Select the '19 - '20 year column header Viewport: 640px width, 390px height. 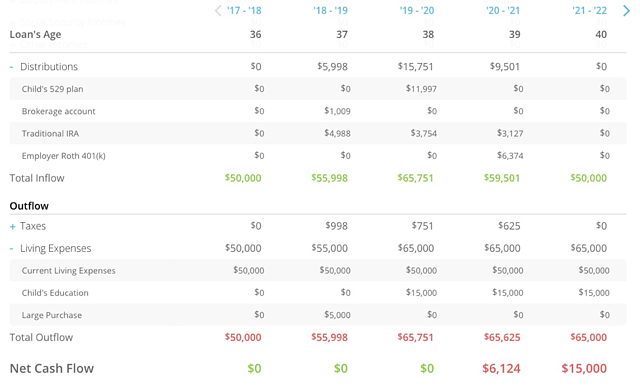[x=417, y=11]
